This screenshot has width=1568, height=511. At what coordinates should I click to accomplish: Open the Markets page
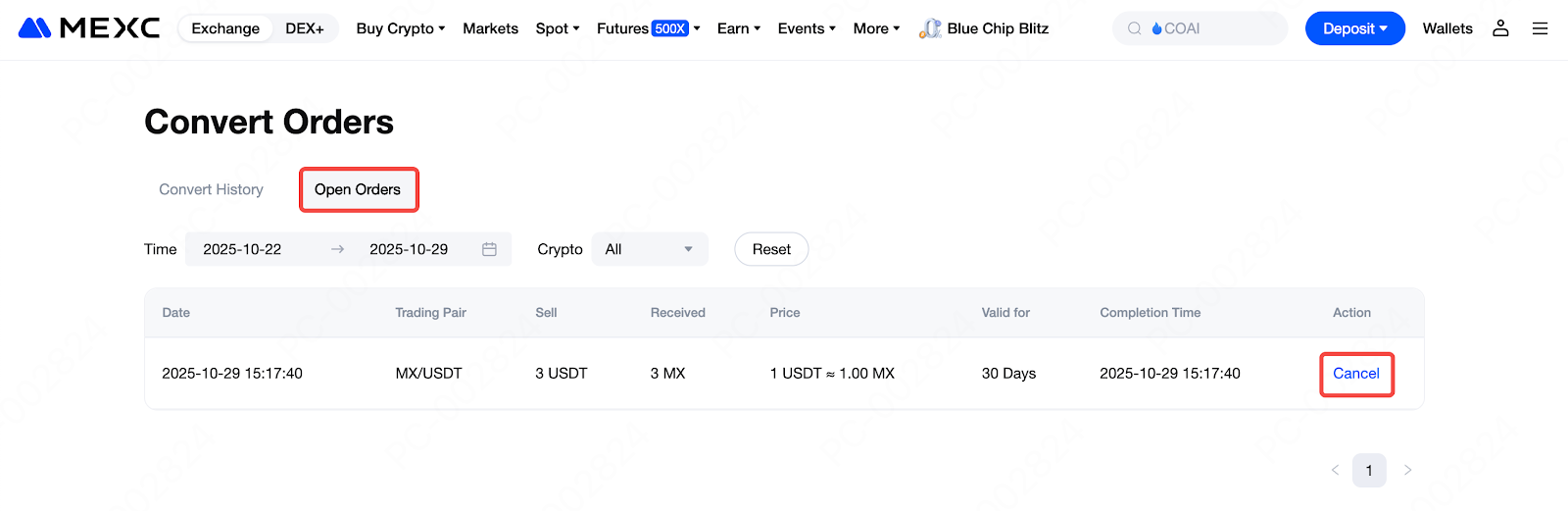tap(490, 28)
